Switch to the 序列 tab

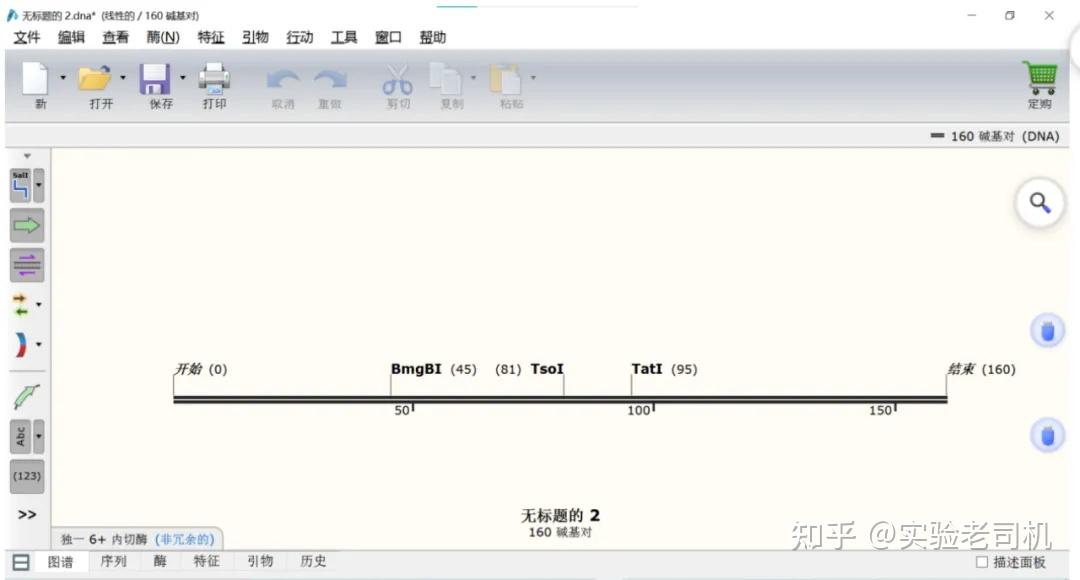(x=113, y=561)
